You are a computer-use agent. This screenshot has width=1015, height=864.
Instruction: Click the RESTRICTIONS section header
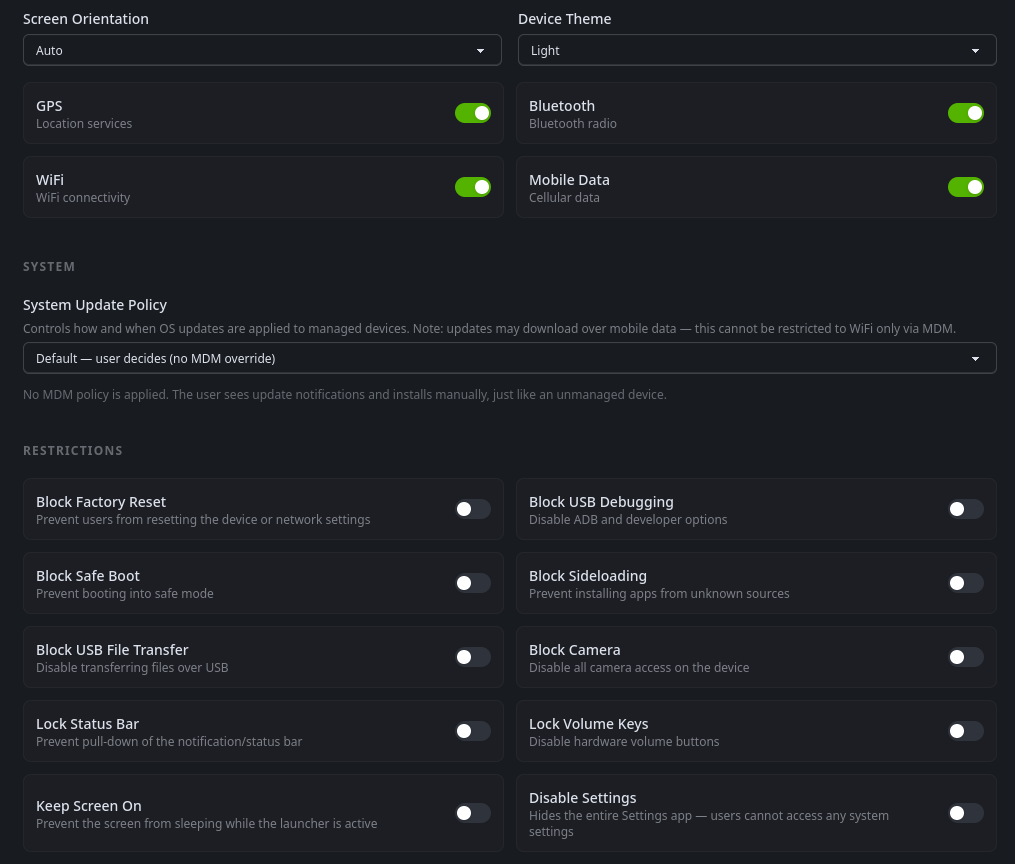point(73,450)
